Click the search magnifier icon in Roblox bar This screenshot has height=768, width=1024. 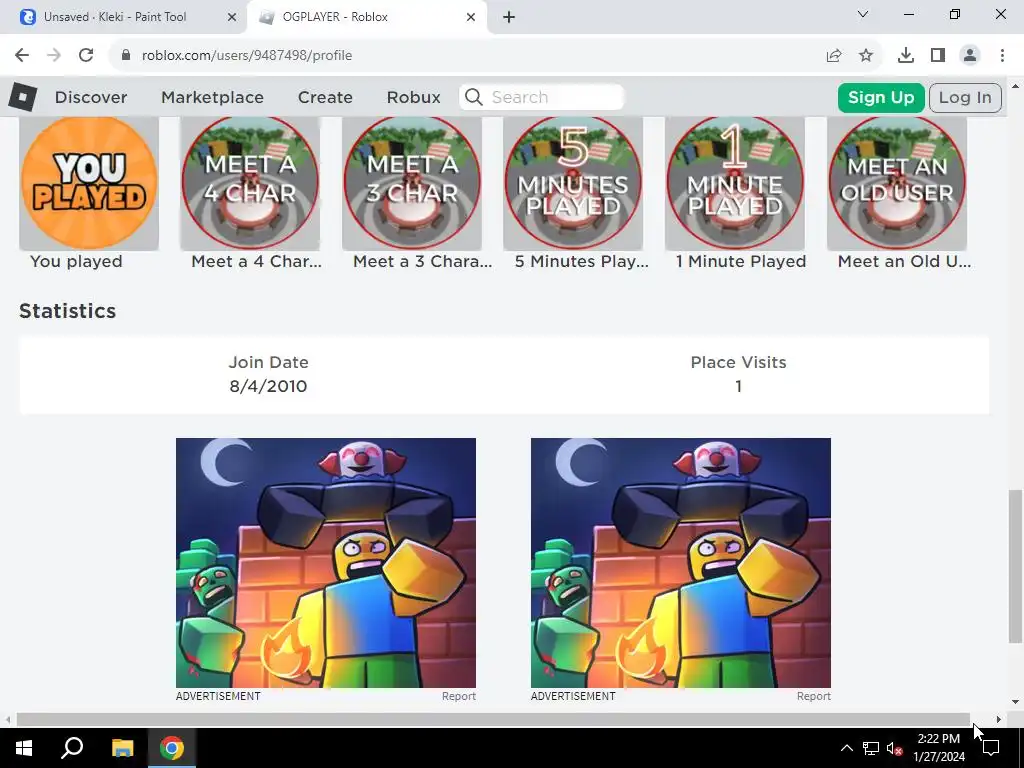[x=474, y=97]
